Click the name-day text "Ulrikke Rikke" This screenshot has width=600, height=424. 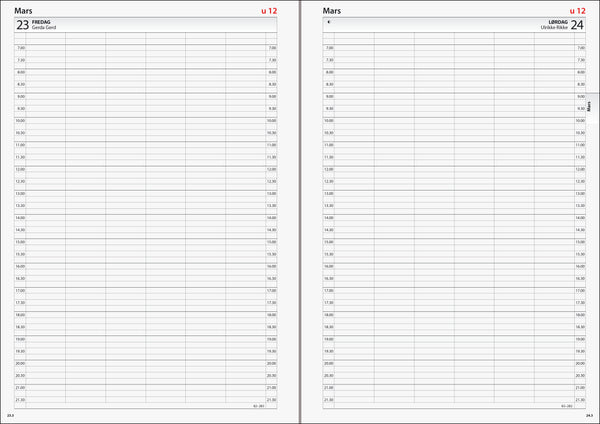click(x=554, y=28)
